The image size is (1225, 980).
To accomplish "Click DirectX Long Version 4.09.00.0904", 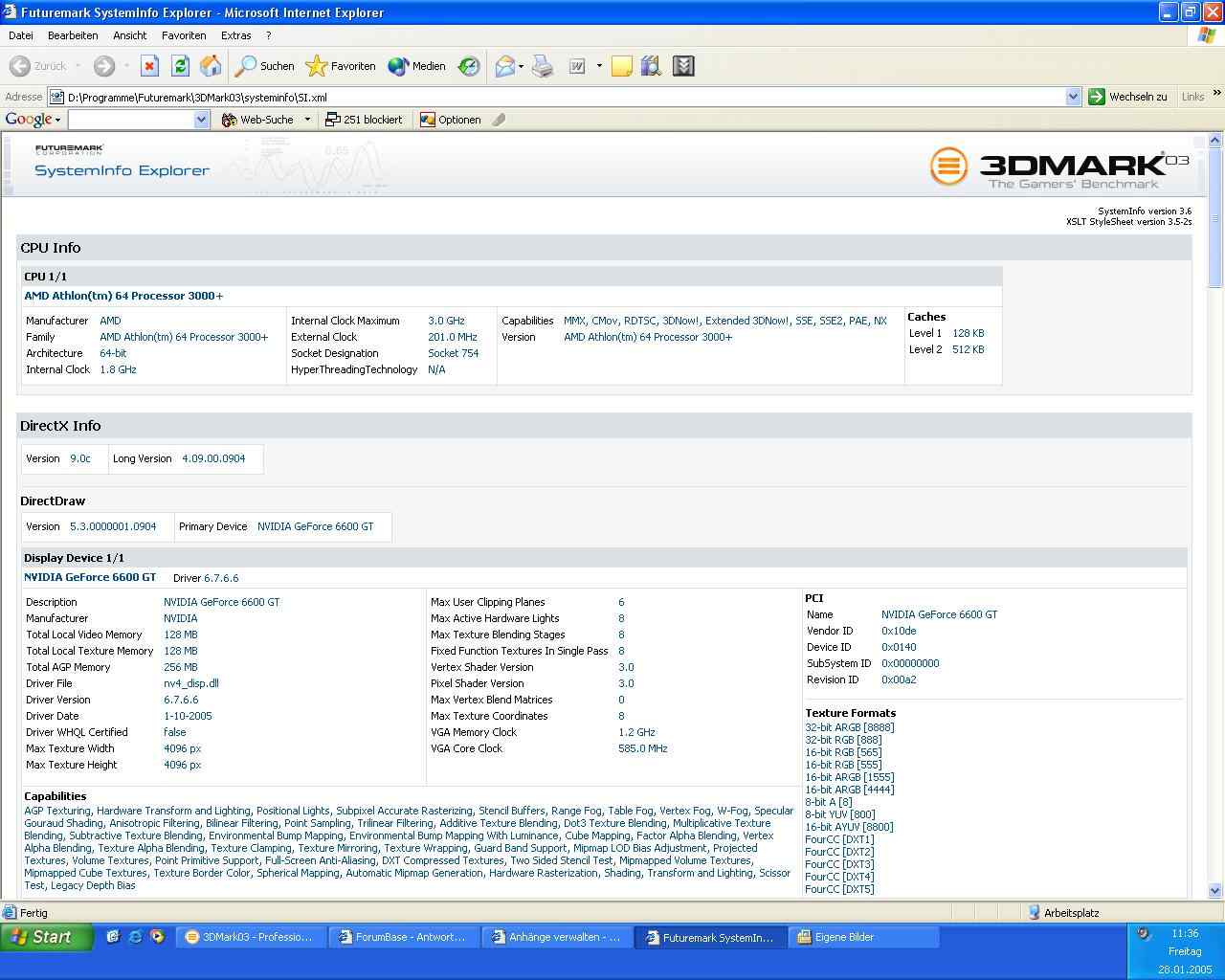I will tap(213, 458).
